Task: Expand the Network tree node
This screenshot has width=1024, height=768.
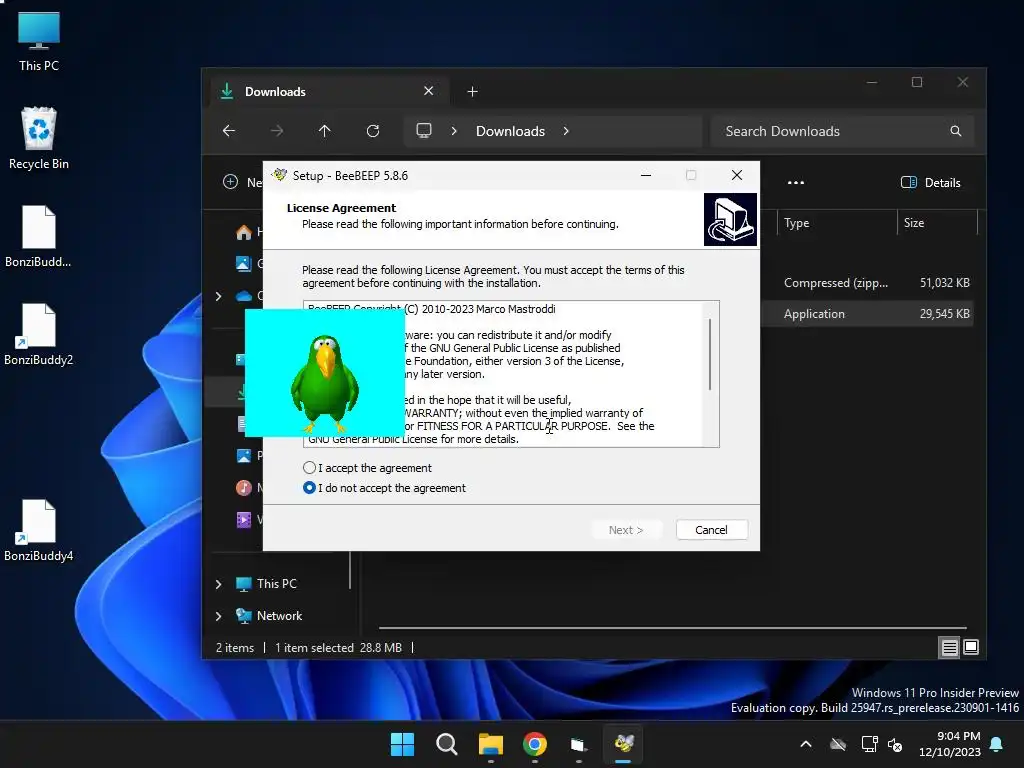Action: coord(218,616)
